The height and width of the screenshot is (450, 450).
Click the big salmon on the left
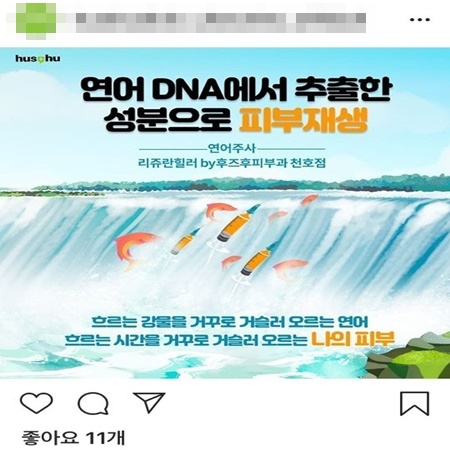[137, 249]
